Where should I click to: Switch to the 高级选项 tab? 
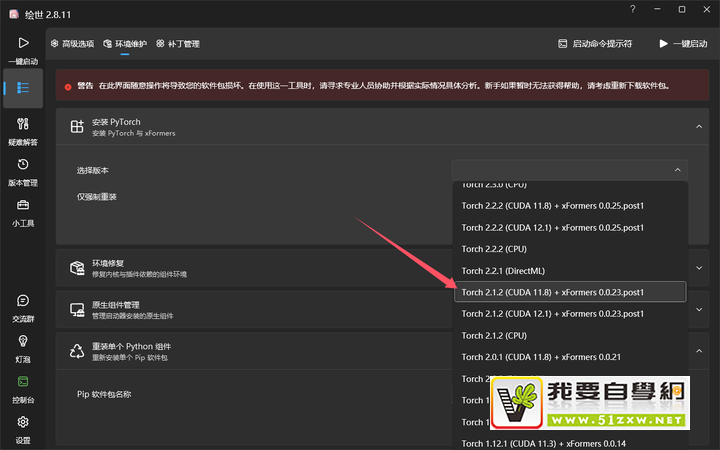[72, 44]
